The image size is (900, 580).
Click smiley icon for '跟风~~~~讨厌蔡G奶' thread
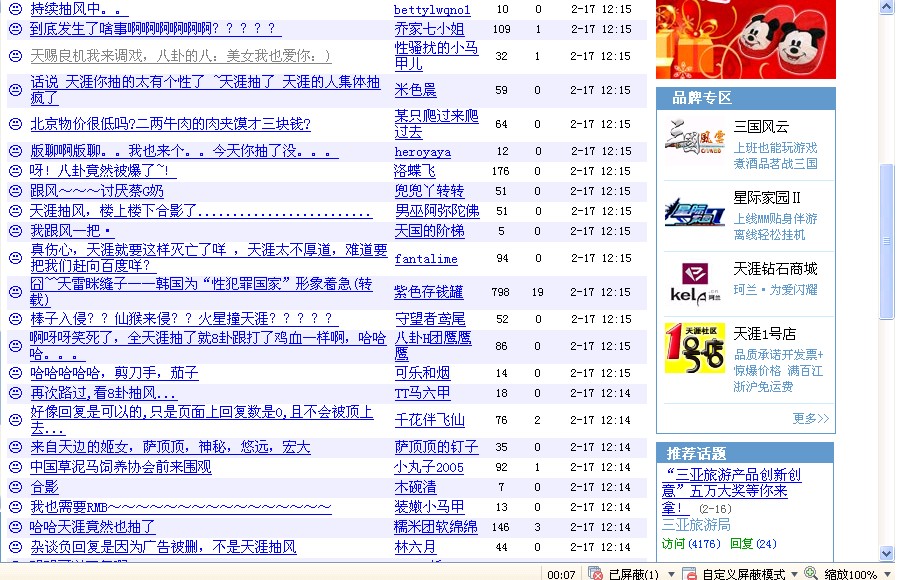click(x=16, y=191)
